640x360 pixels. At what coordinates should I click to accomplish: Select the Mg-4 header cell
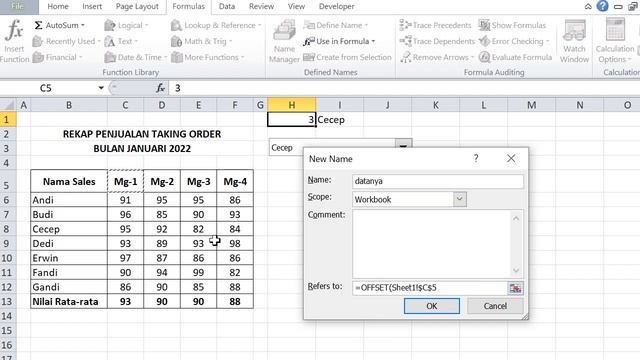pos(235,182)
